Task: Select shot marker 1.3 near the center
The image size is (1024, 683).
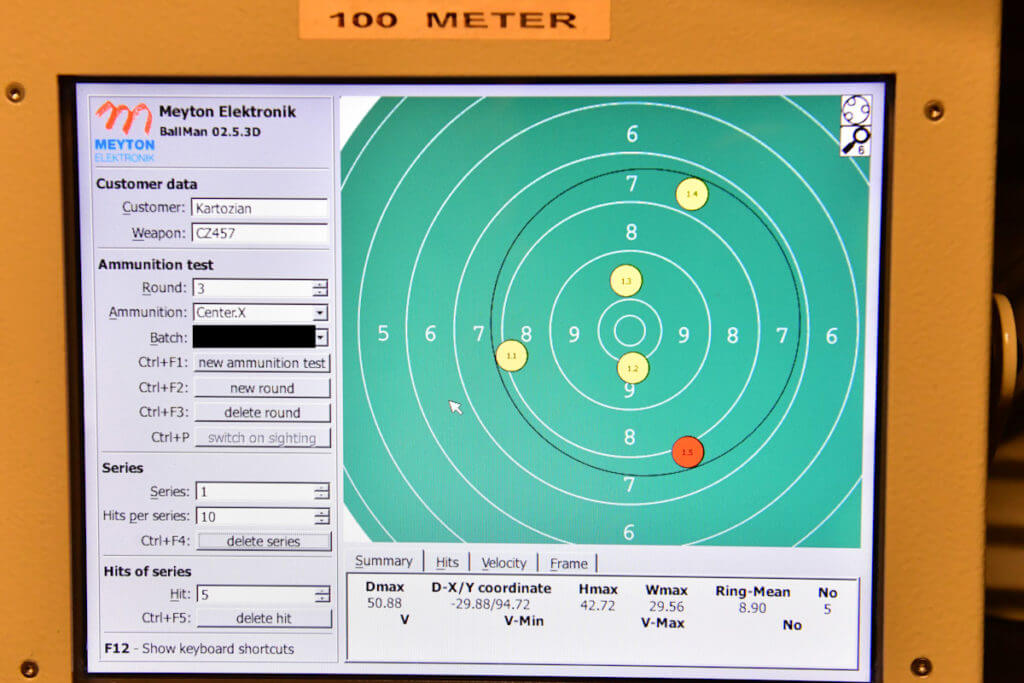Action: coord(626,281)
